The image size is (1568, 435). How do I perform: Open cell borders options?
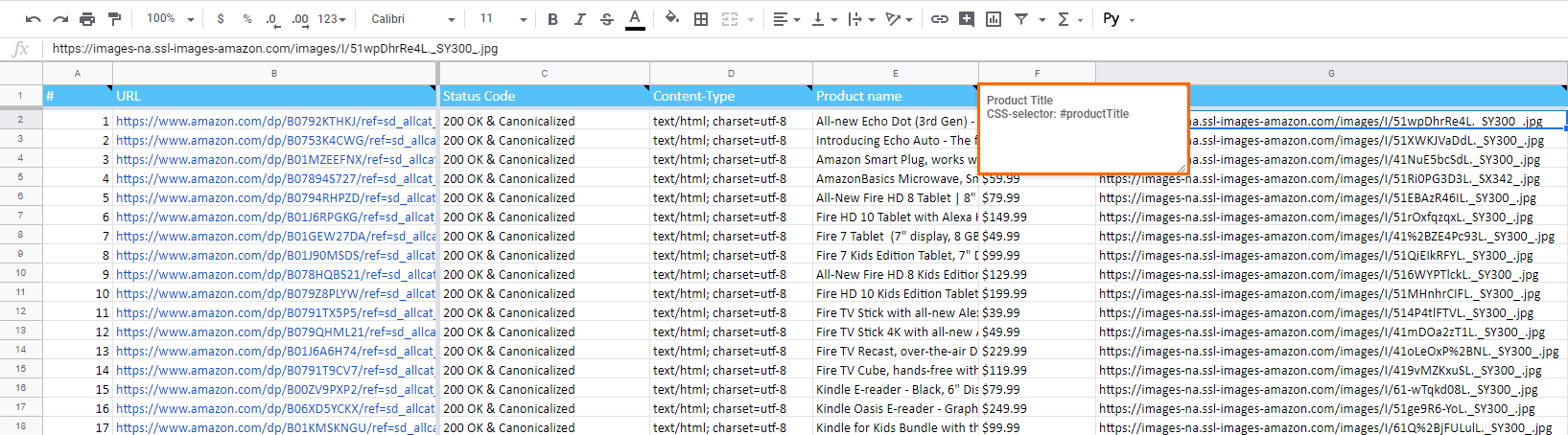(701, 19)
